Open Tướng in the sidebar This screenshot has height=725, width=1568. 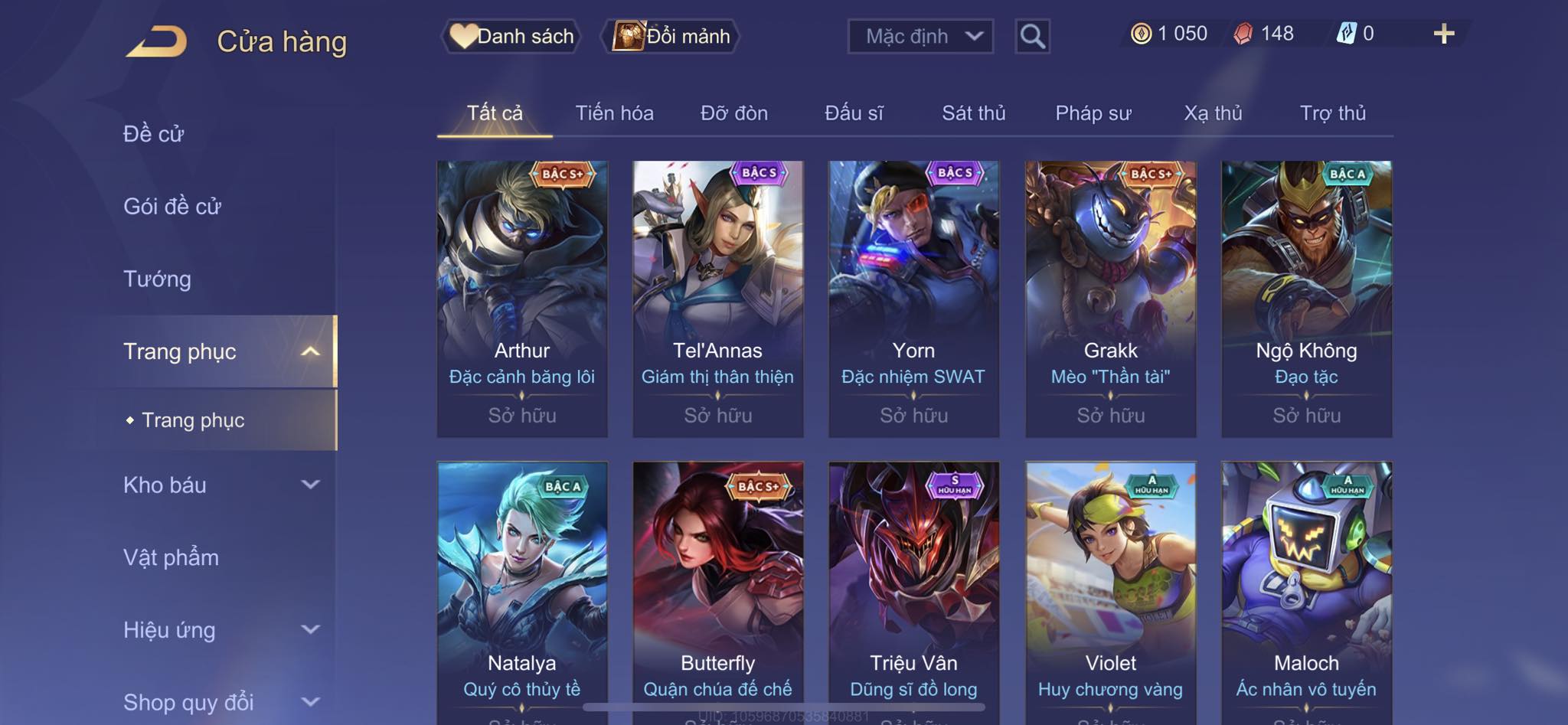(157, 279)
